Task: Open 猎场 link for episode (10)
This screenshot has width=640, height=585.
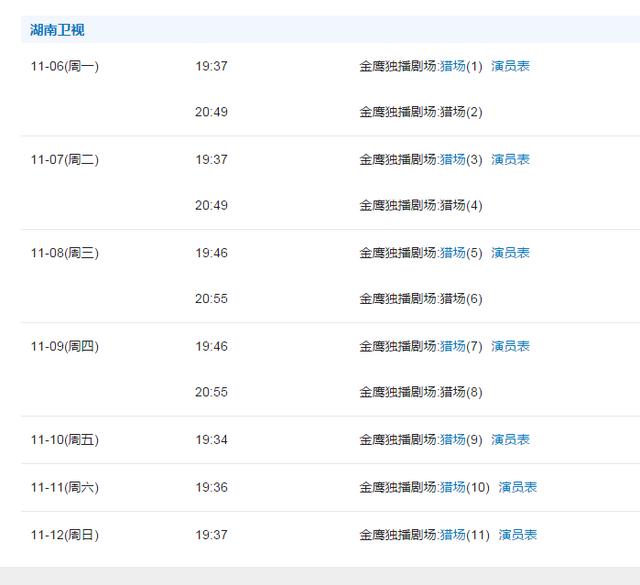Action: tap(453, 487)
